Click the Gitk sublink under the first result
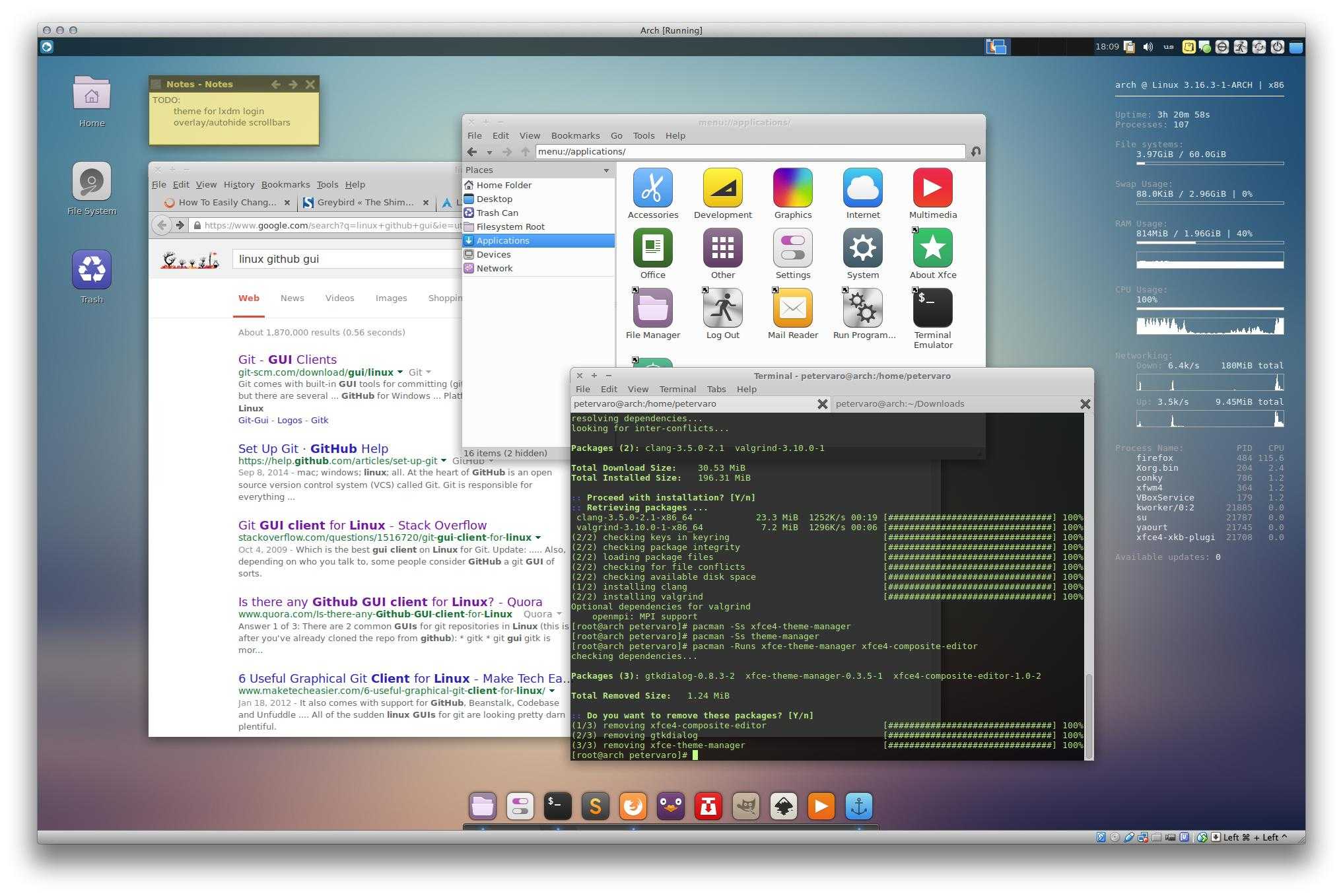 (x=320, y=421)
